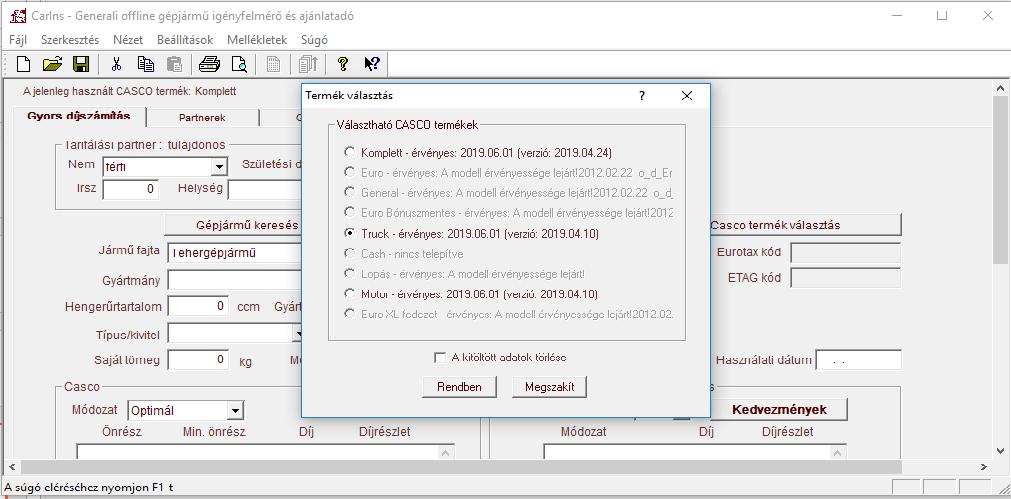Open the Súgó menu
1011x499 pixels.
[x=315, y=40]
